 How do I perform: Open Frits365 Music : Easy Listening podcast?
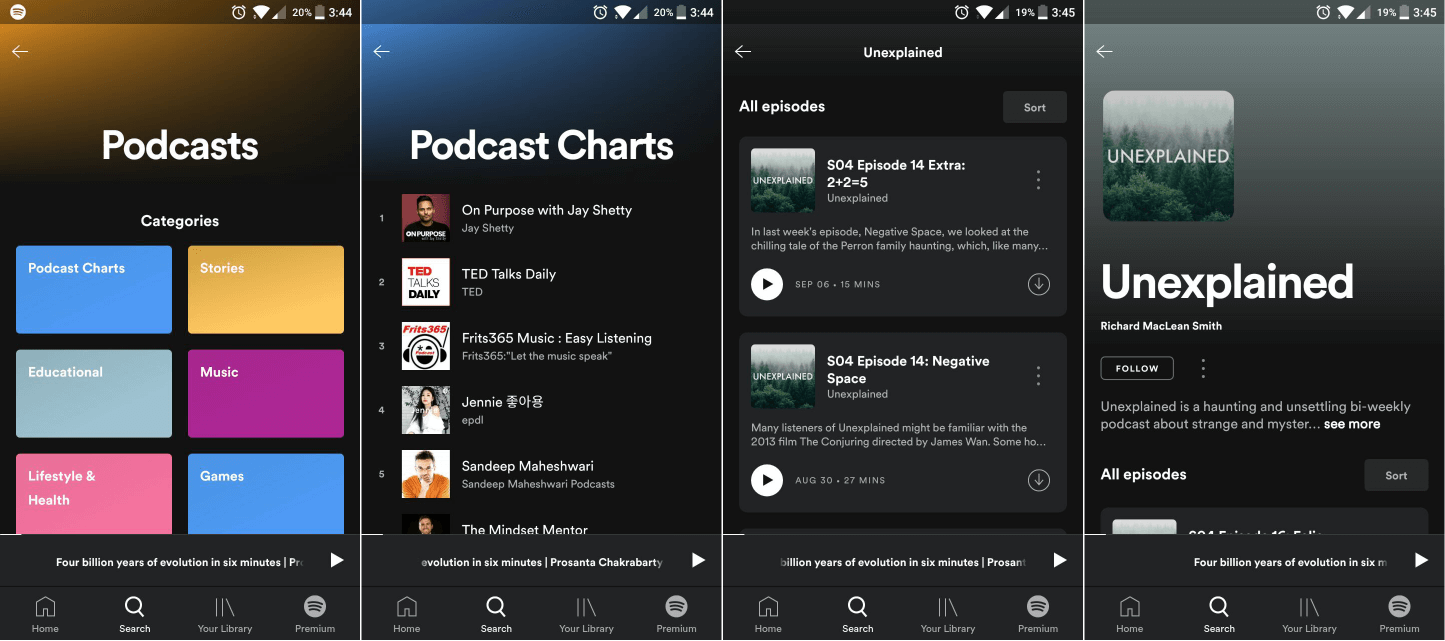pos(541,346)
